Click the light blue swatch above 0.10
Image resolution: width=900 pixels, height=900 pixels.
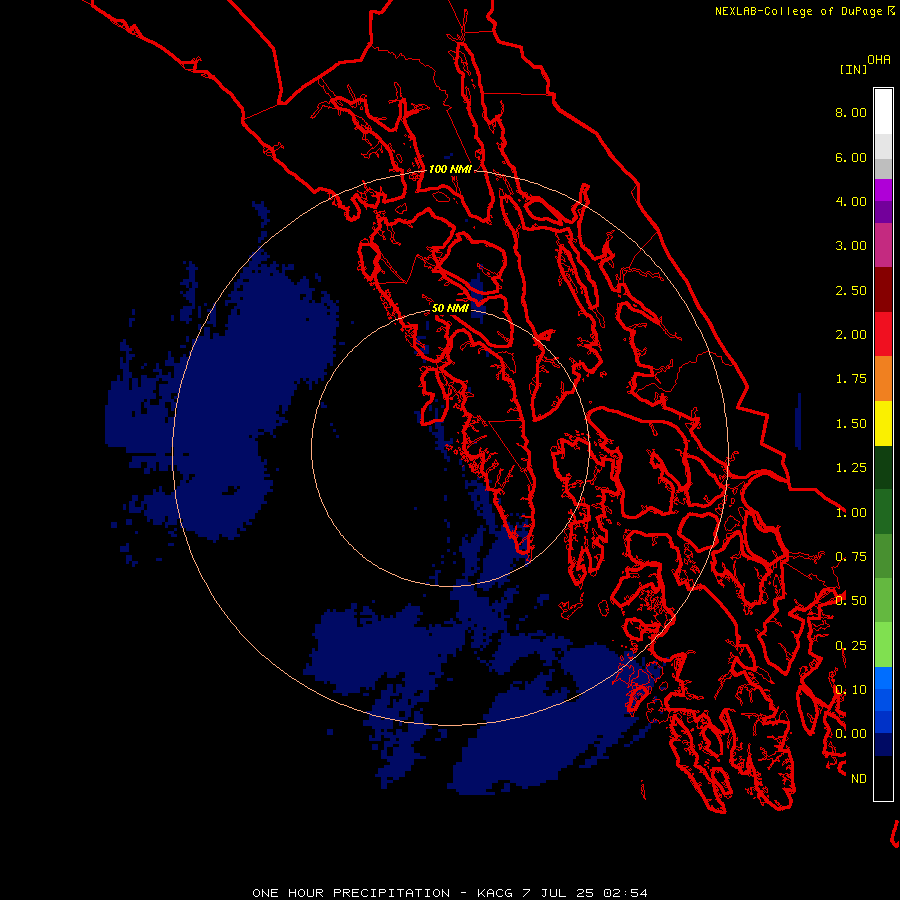[x=883, y=678]
